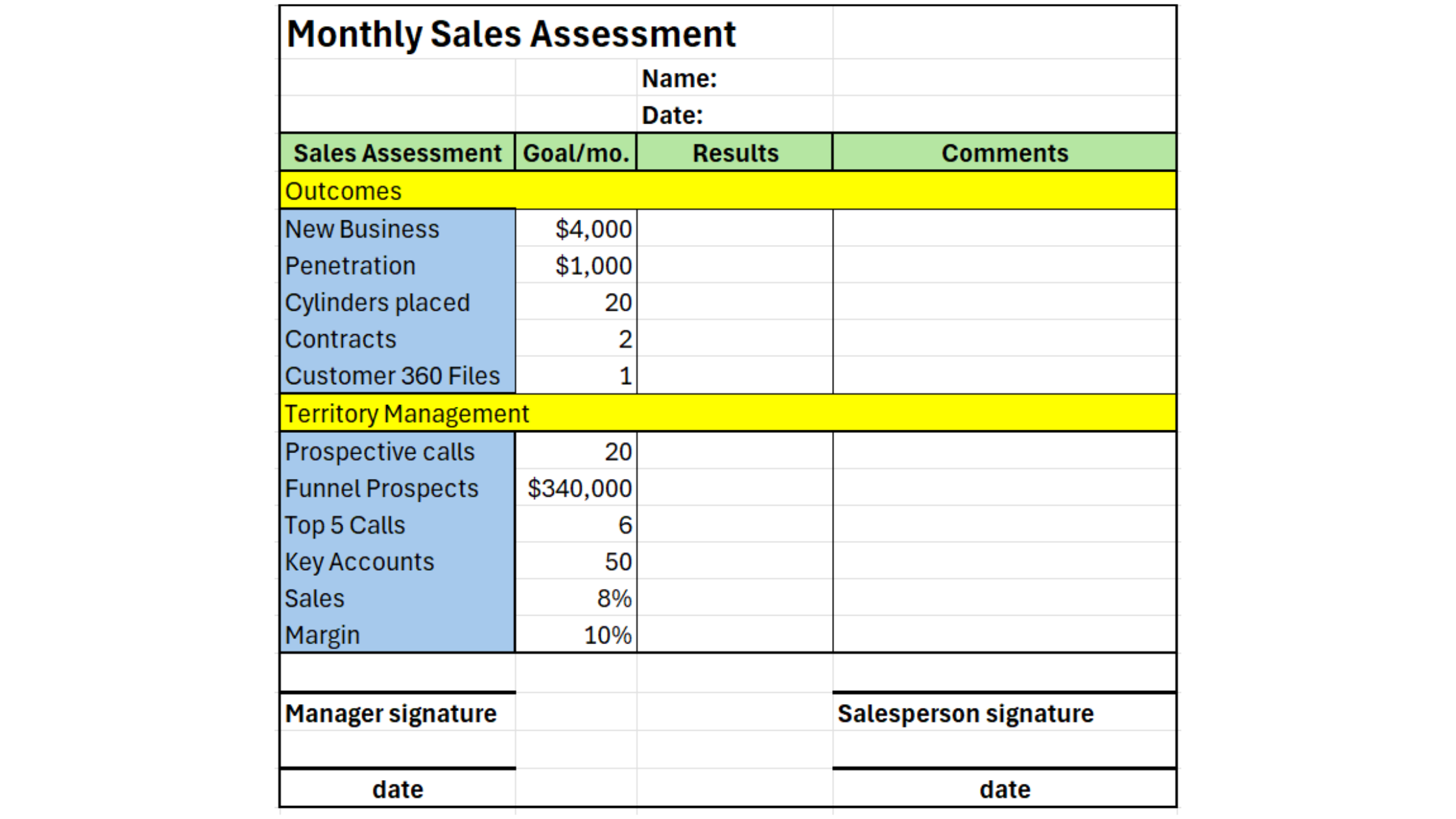
Task: Click the Salesperson signature label
Action: [965, 713]
